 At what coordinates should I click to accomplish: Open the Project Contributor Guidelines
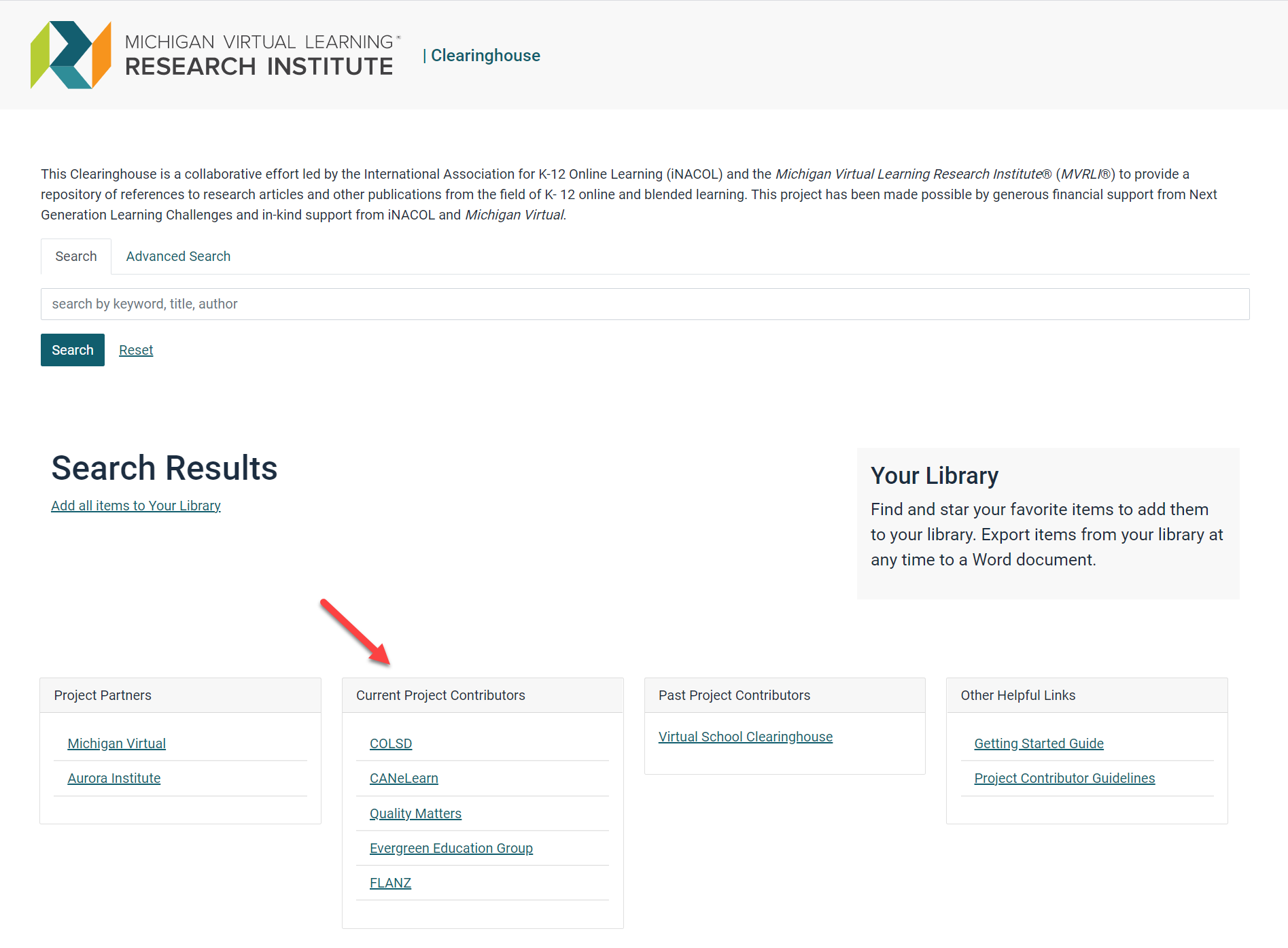(1064, 777)
